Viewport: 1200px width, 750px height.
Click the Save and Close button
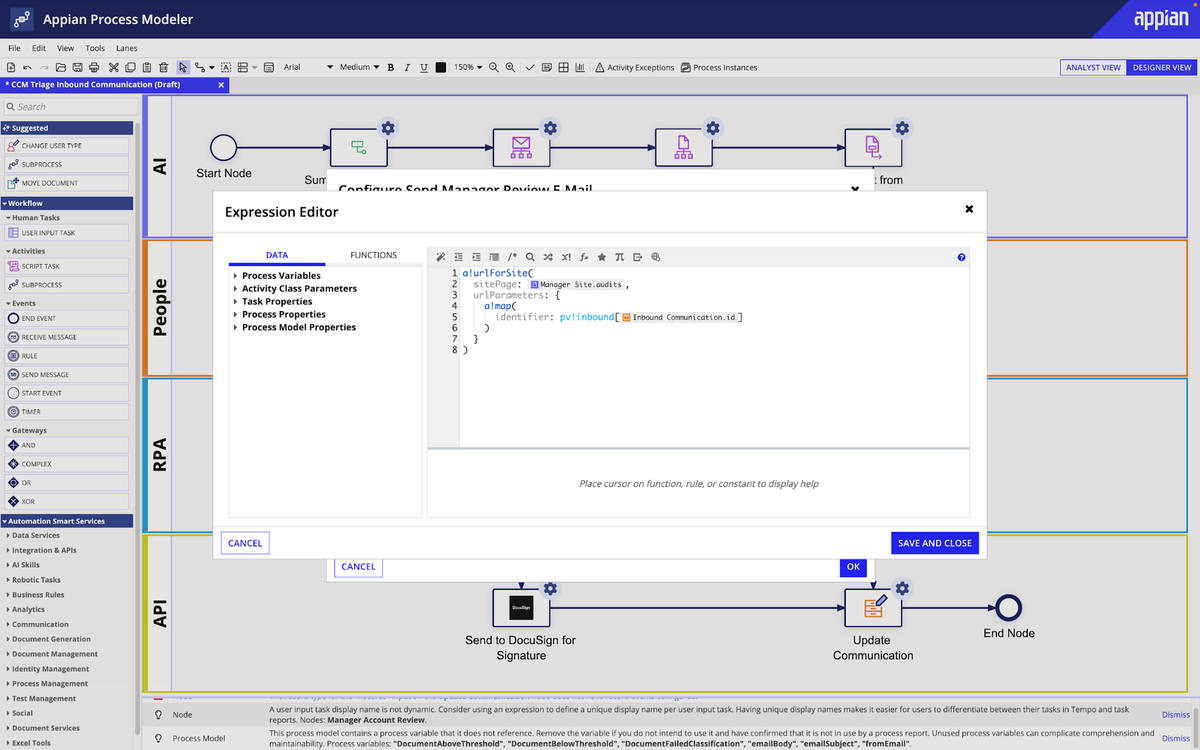(x=934, y=543)
